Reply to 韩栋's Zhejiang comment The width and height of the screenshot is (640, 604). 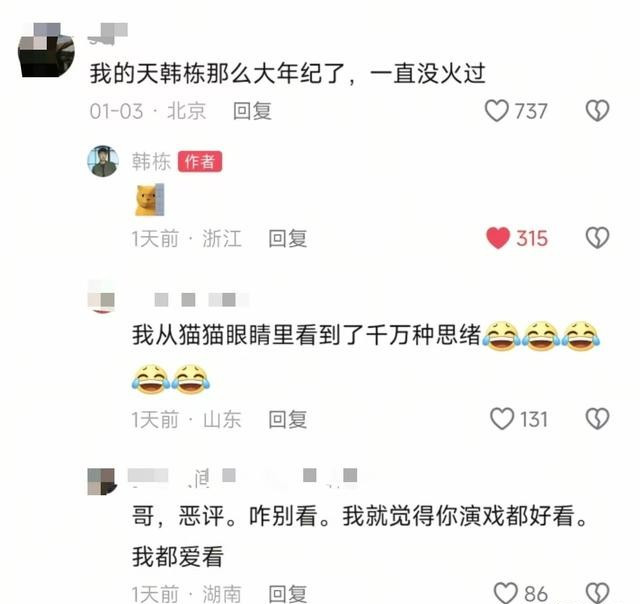click(288, 238)
